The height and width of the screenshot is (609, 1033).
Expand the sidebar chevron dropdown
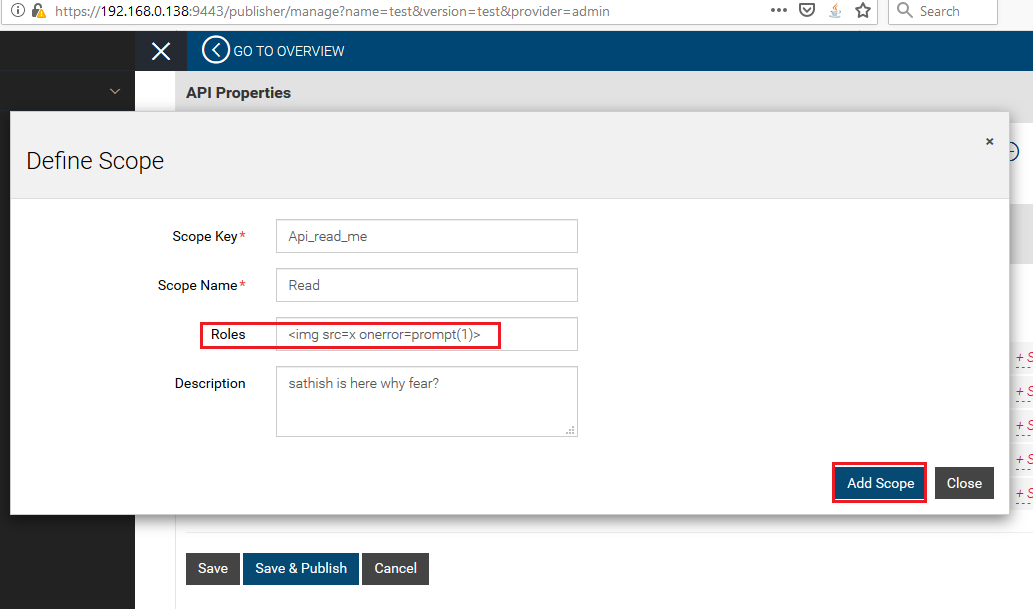pyautogui.click(x=115, y=91)
